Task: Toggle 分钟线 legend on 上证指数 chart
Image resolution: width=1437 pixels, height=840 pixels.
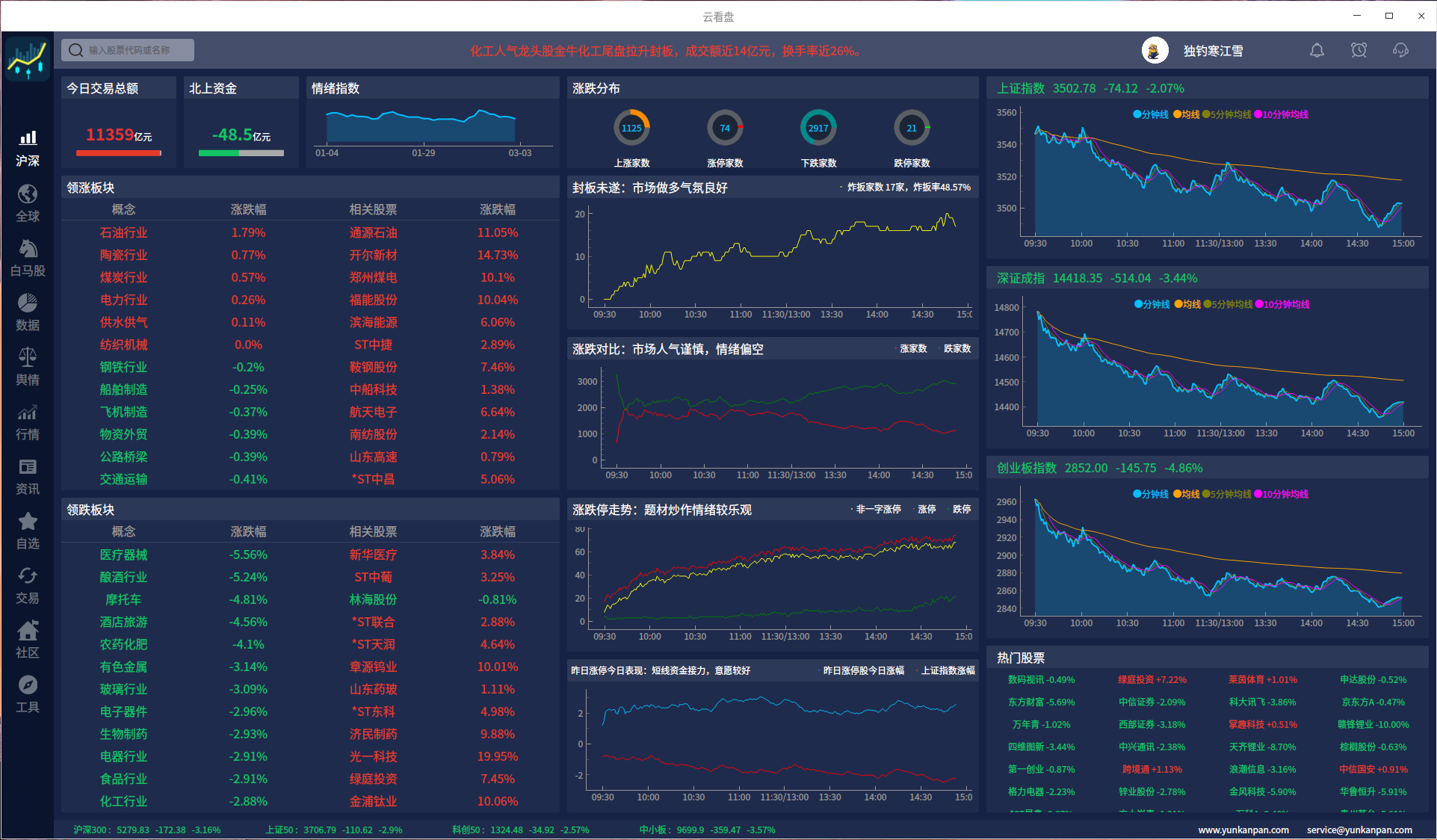Action: [1151, 114]
